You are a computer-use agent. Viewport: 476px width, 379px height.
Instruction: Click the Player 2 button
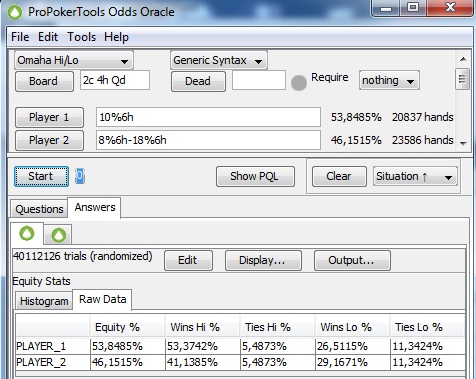tap(49, 140)
